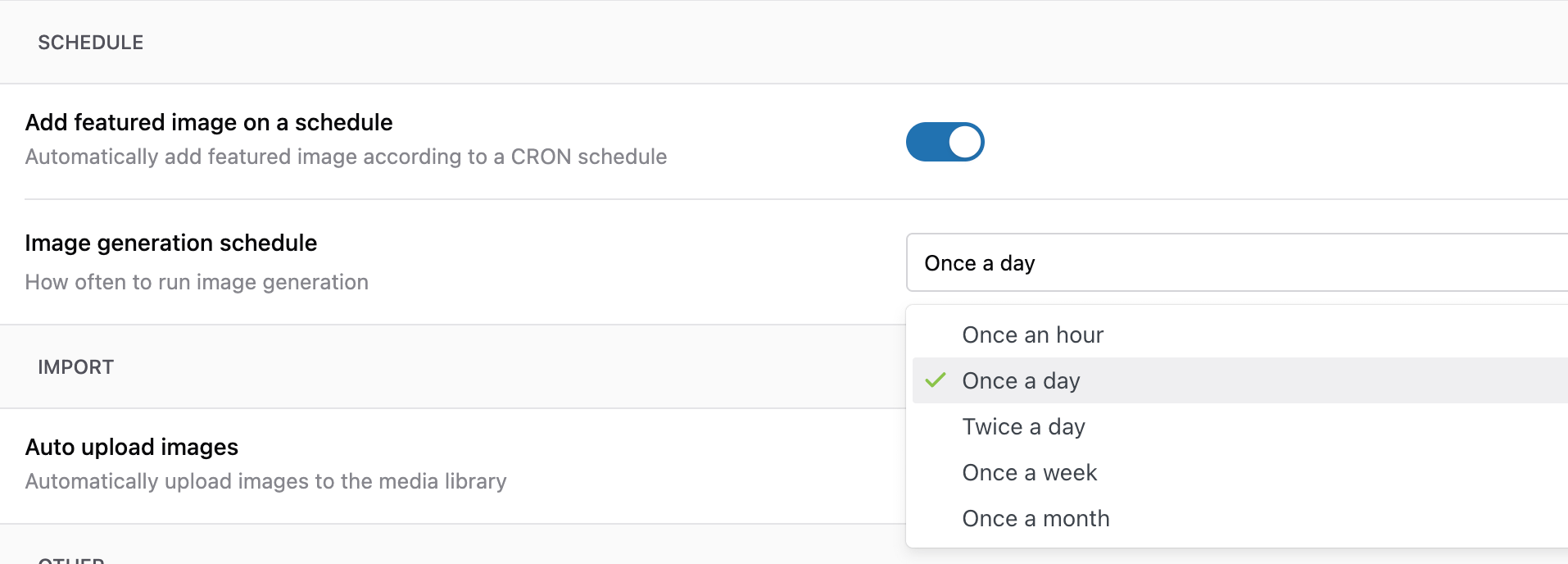
Task: Click the upload images to media library description
Action: point(265,481)
